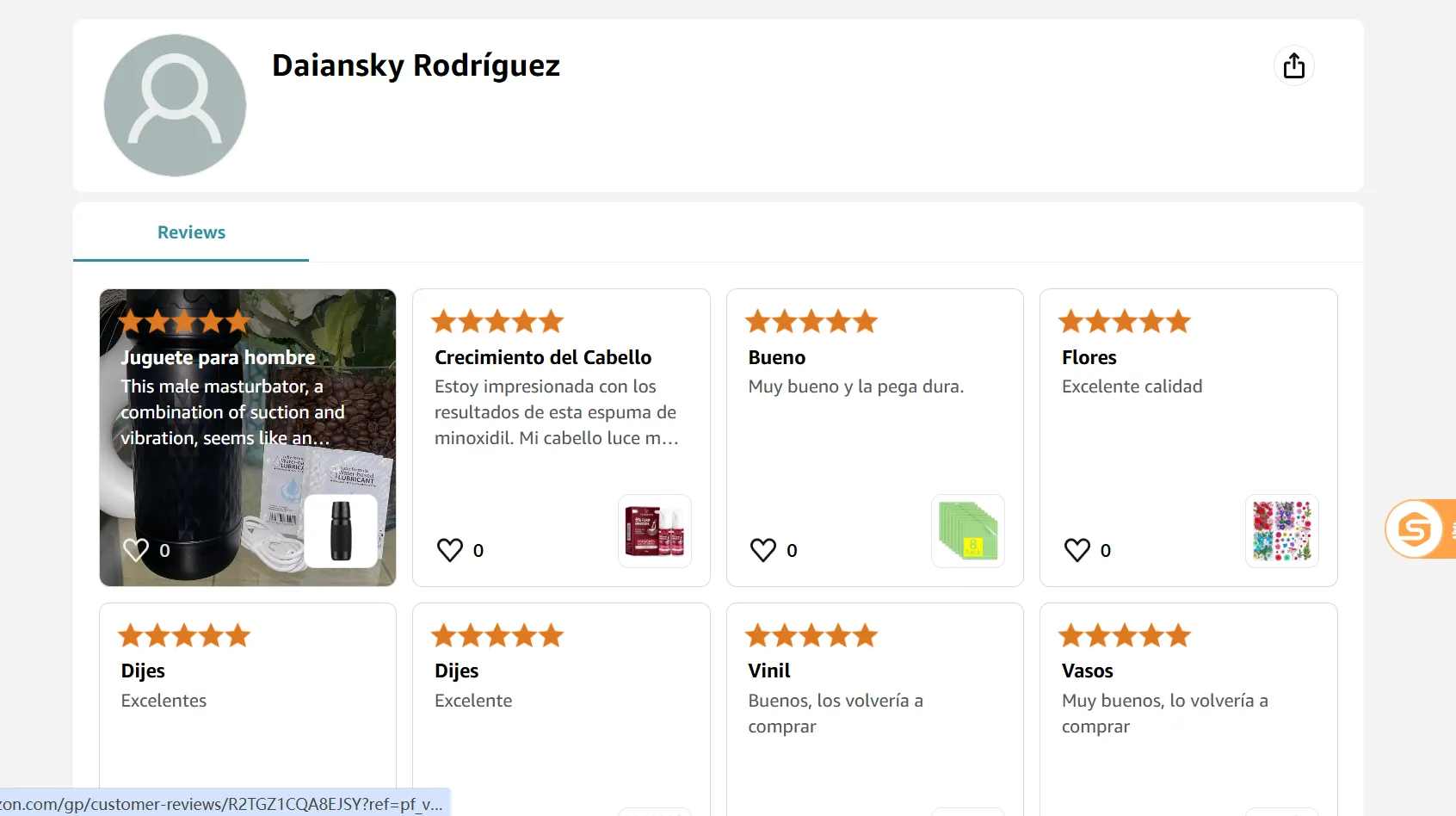Click the share profile icon
1456x816 pixels.
point(1294,65)
